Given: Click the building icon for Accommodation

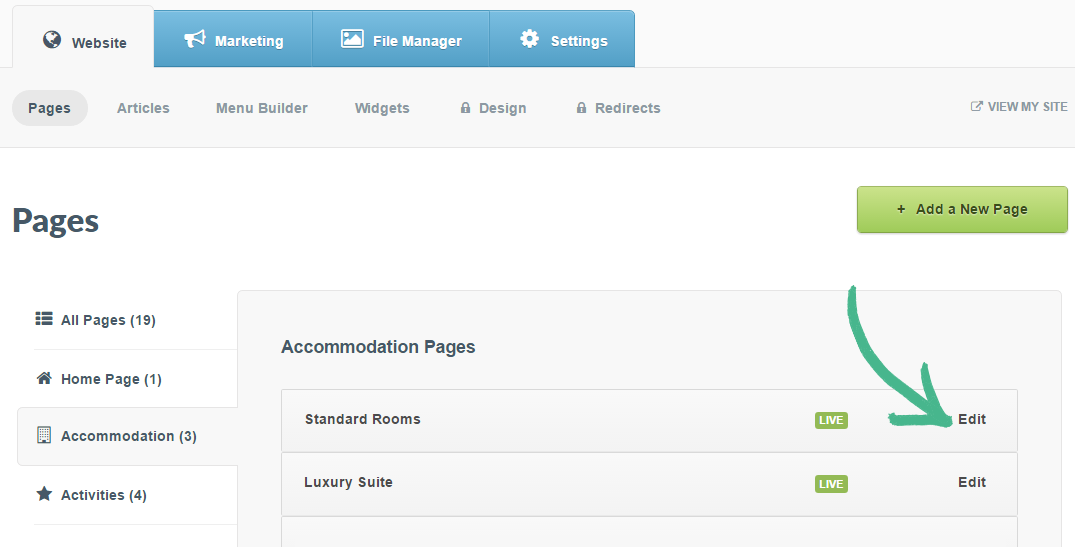Looking at the screenshot, I should coord(44,435).
